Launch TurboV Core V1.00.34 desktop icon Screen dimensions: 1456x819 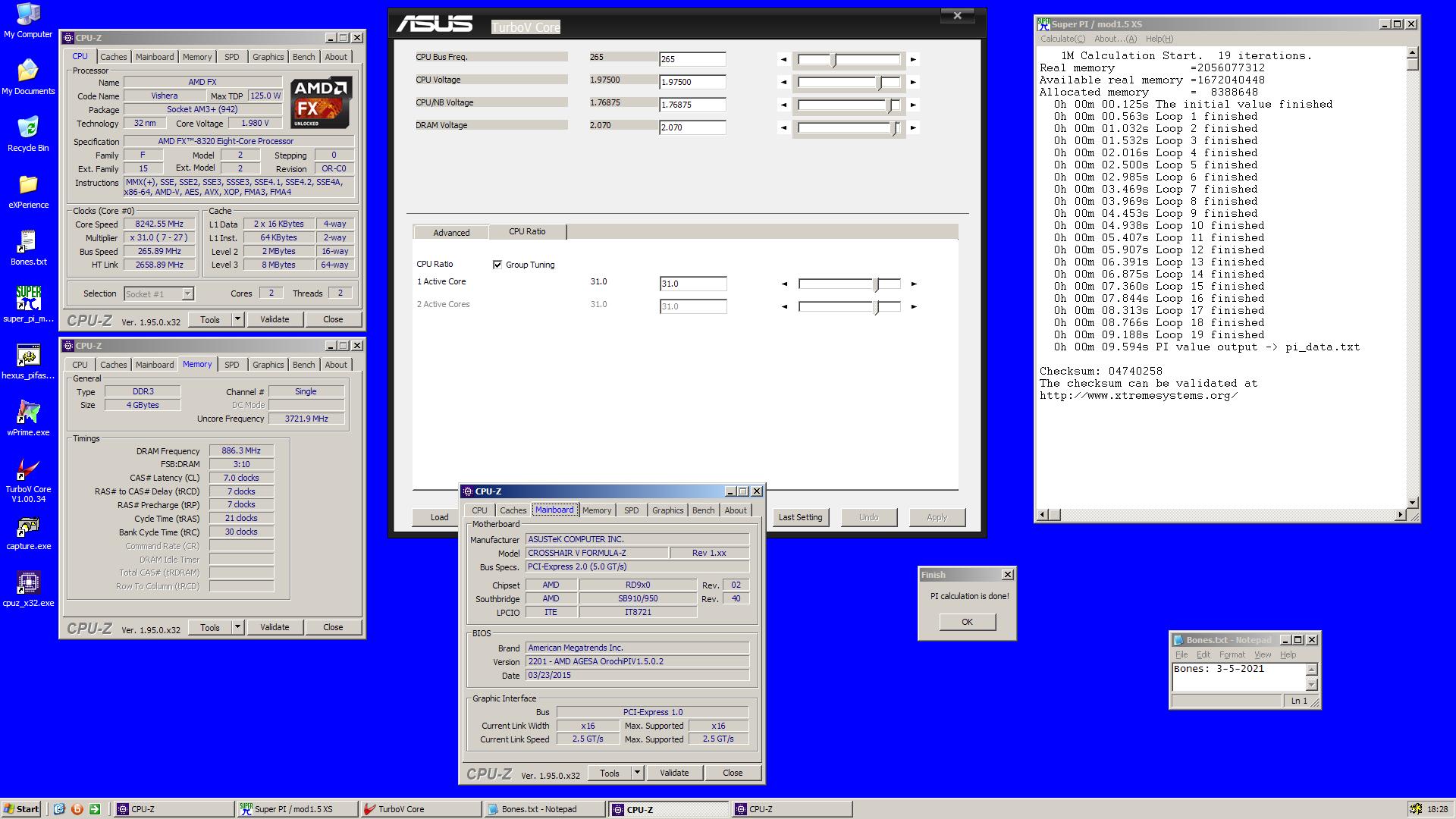pyautogui.click(x=28, y=480)
